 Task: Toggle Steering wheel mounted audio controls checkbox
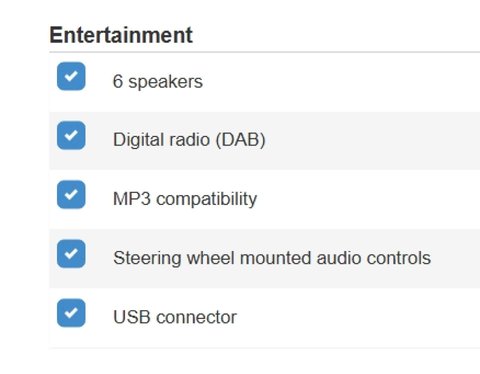click(x=71, y=254)
